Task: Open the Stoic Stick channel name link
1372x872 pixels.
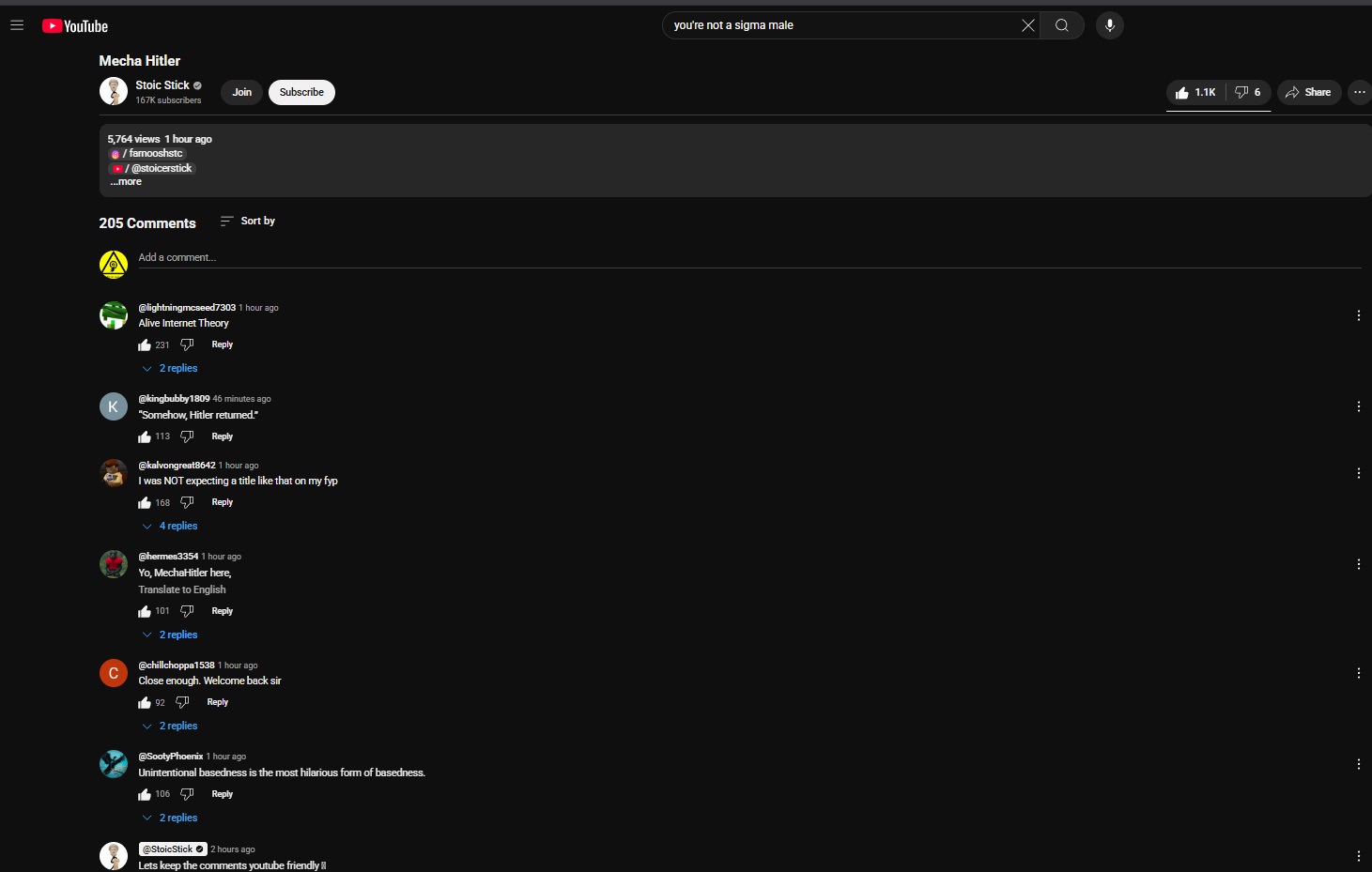Action: point(162,84)
